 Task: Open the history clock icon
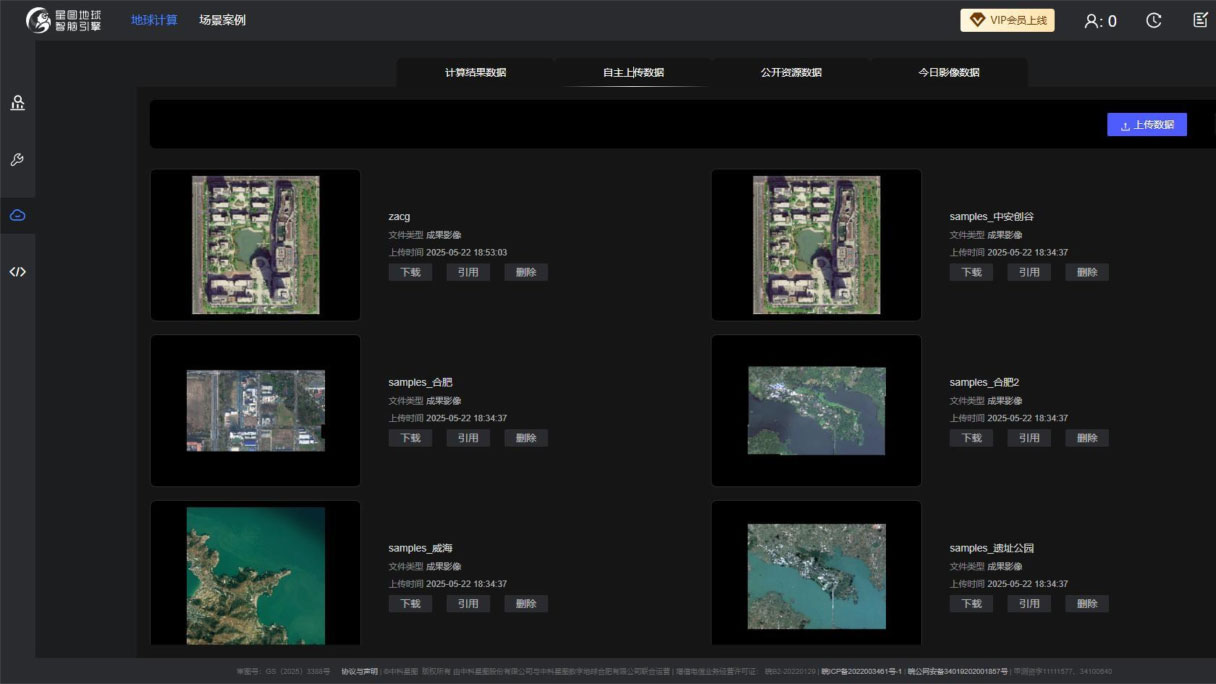(x=1153, y=21)
